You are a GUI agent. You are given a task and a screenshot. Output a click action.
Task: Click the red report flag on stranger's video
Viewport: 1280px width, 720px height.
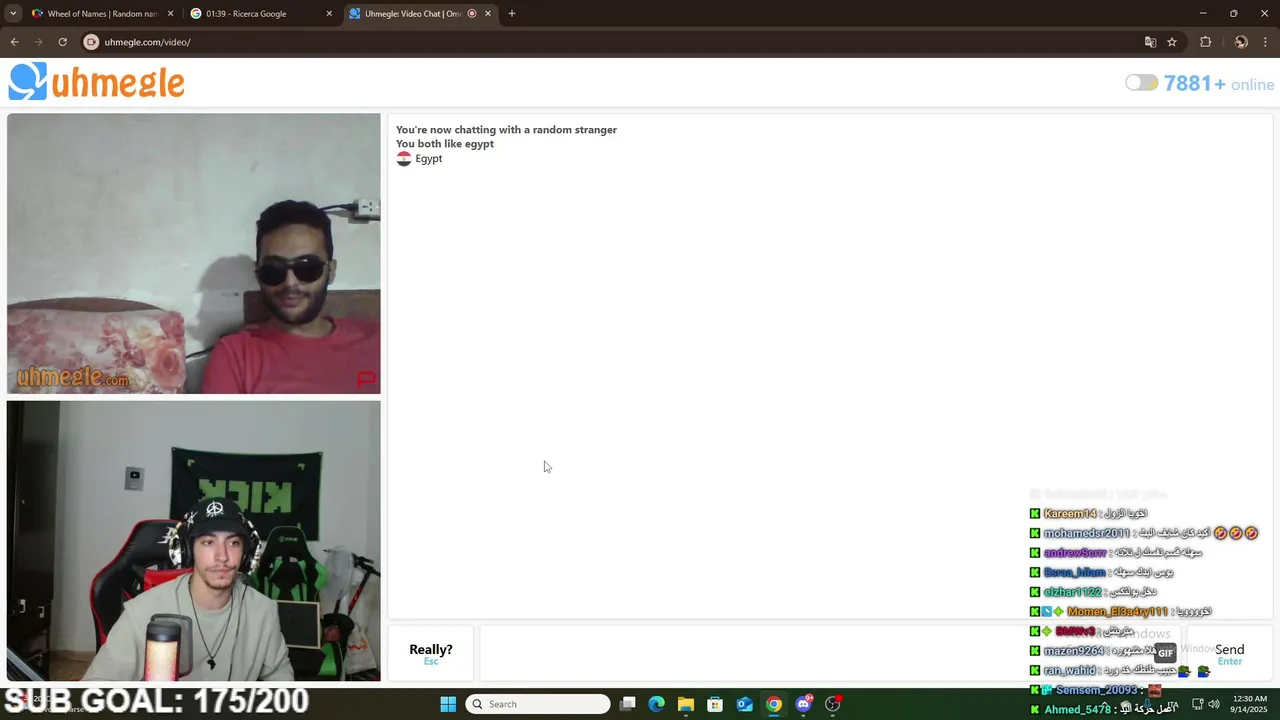[366, 379]
